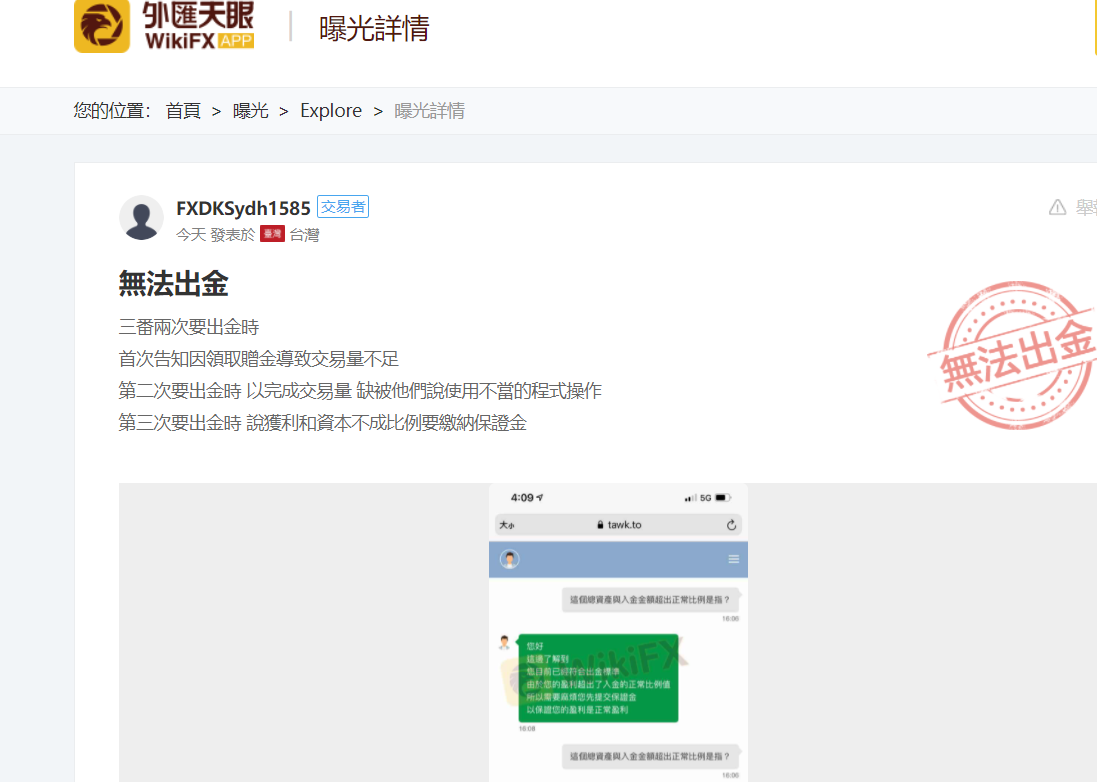Click the agent avatar in chat header
Viewport: 1097px width, 782px height.
pyautogui.click(x=510, y=559)
